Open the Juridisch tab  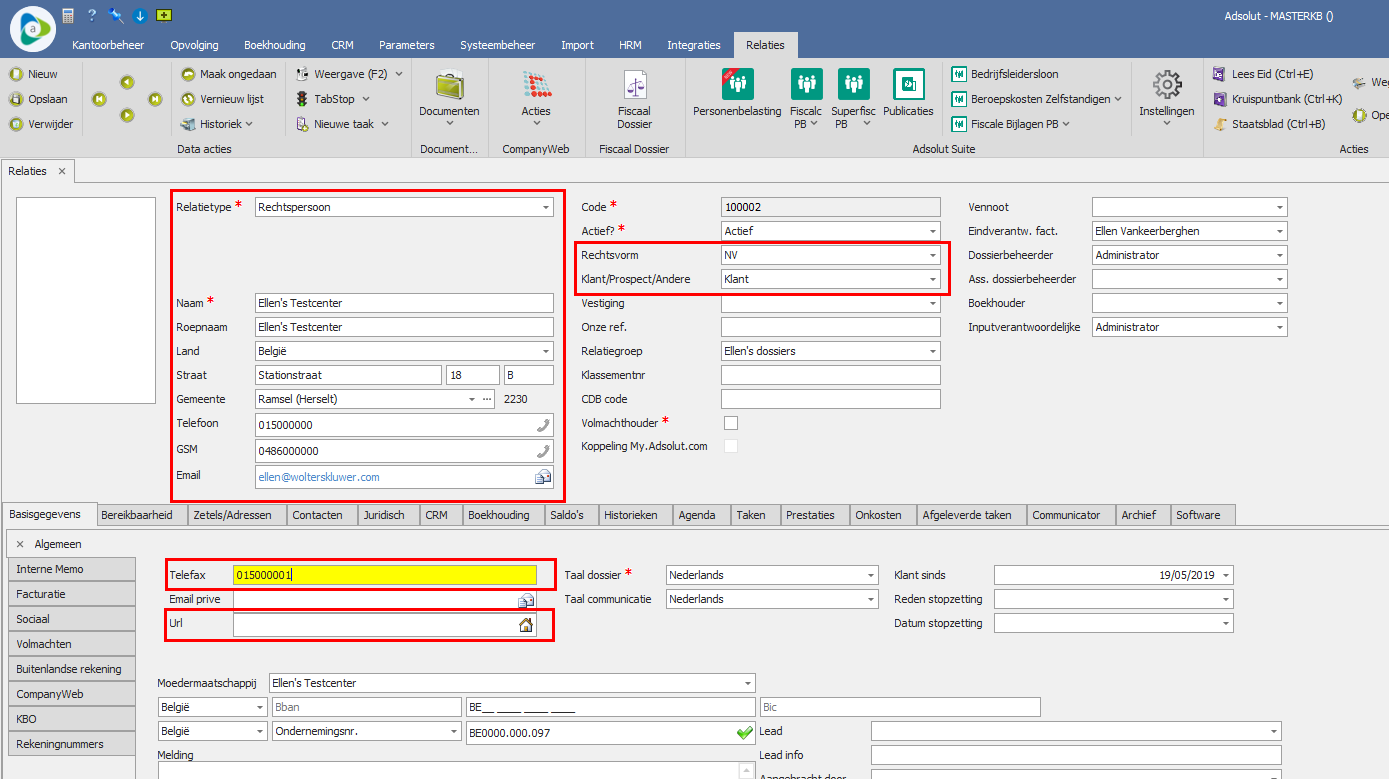click(385, 515)
